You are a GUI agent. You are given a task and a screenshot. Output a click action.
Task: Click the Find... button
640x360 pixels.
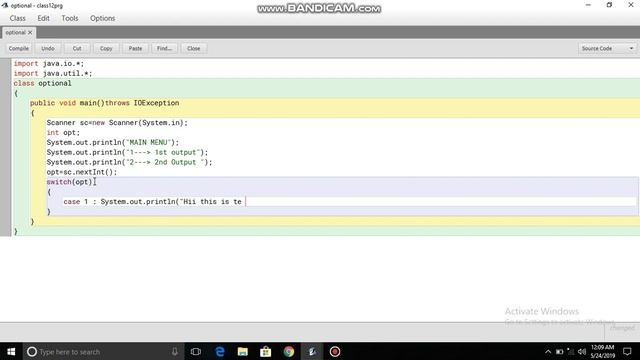tap(164, 48)
